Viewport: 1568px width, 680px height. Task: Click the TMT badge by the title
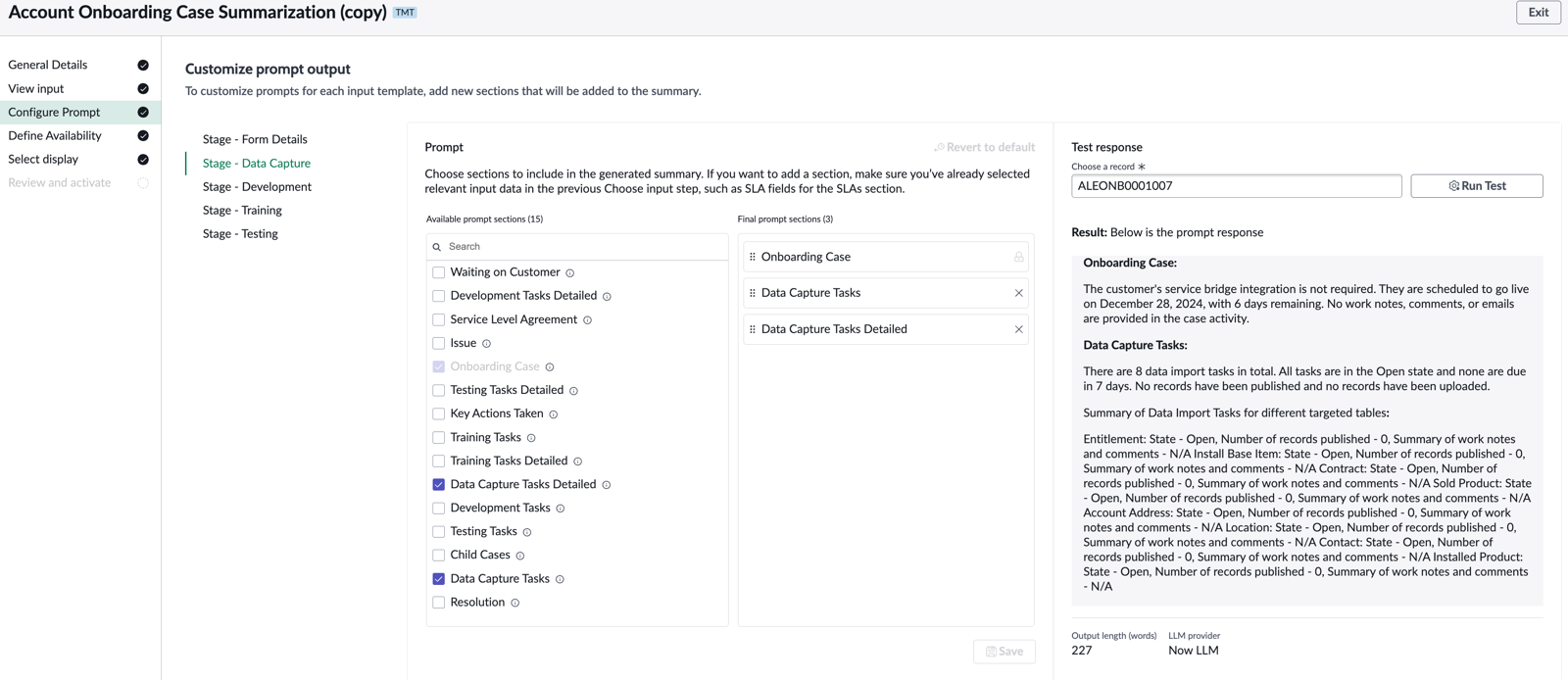pos(405,13)
